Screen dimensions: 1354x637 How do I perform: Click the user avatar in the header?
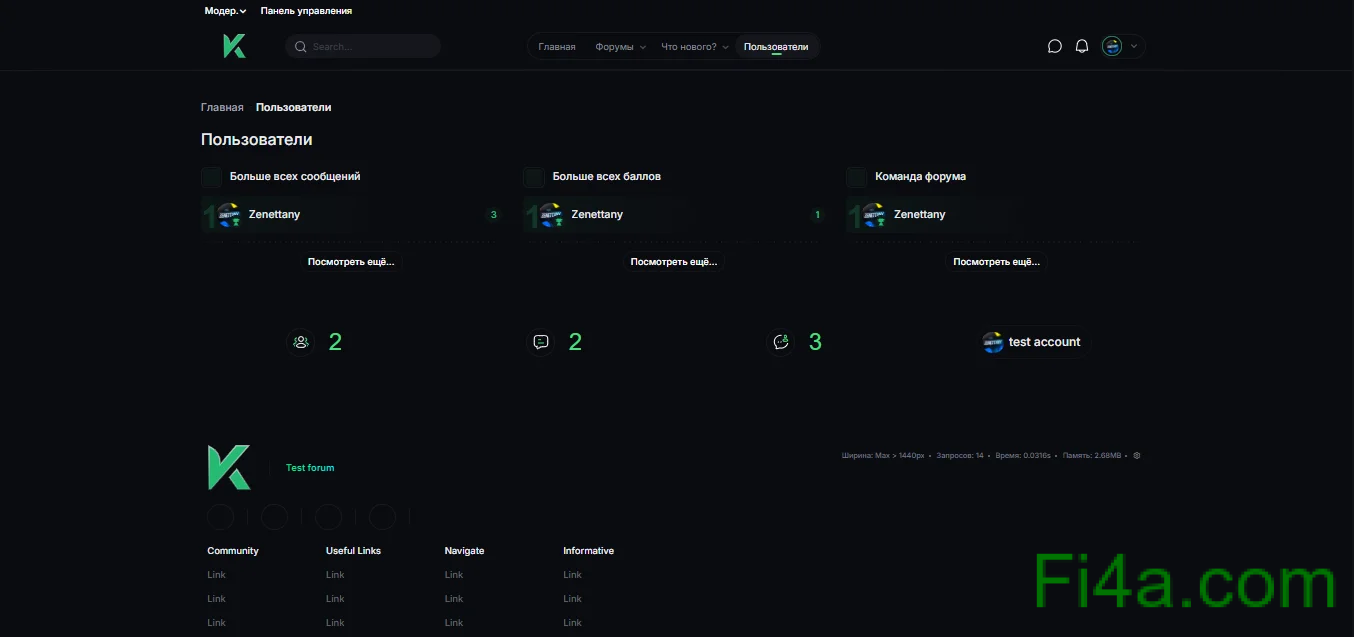[x=1112, y=46]
